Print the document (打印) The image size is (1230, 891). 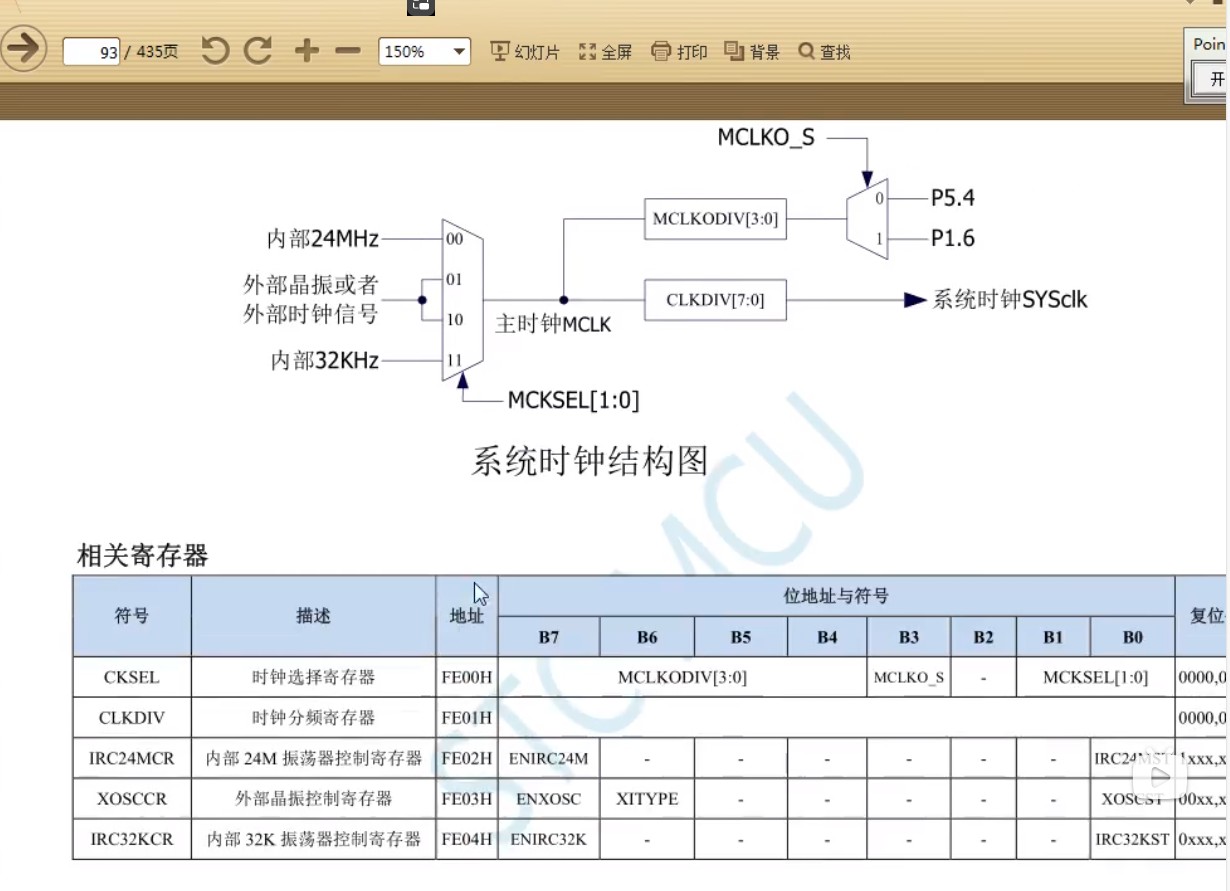679,52
